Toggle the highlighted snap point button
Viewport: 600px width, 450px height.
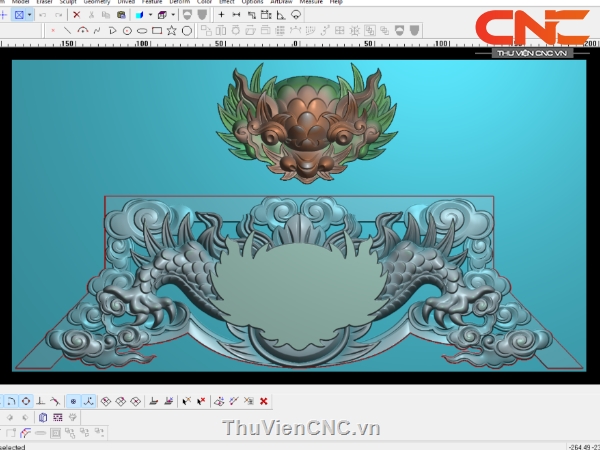point(72,401)
